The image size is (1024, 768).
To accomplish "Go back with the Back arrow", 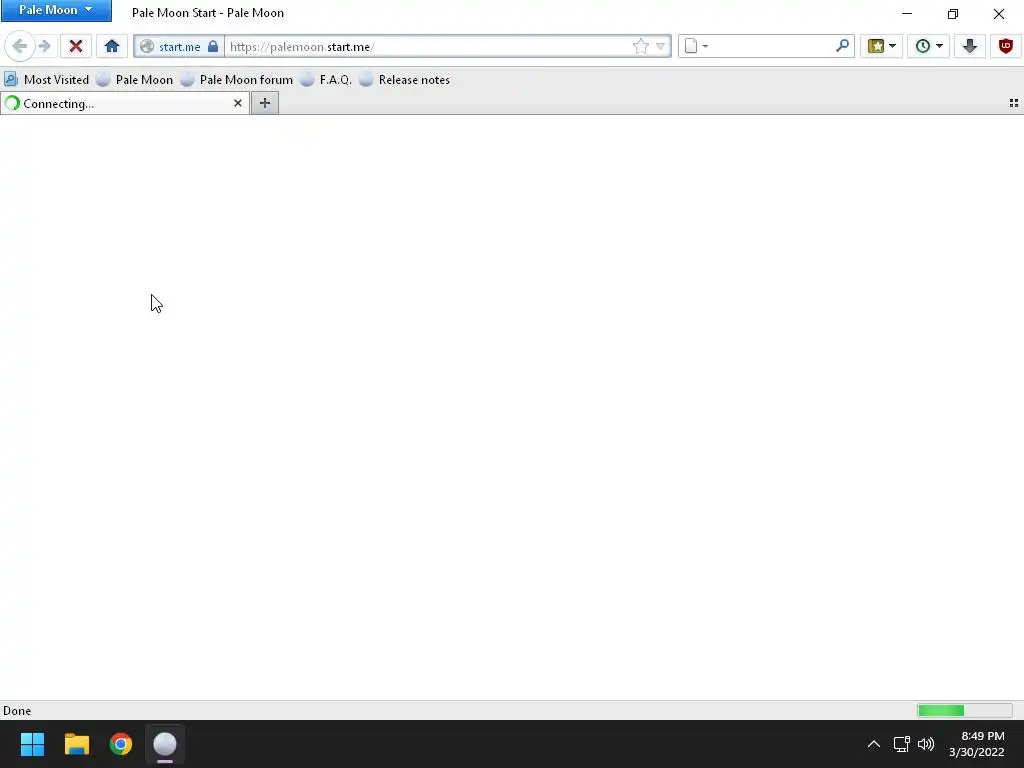I will tap(20, 46).
